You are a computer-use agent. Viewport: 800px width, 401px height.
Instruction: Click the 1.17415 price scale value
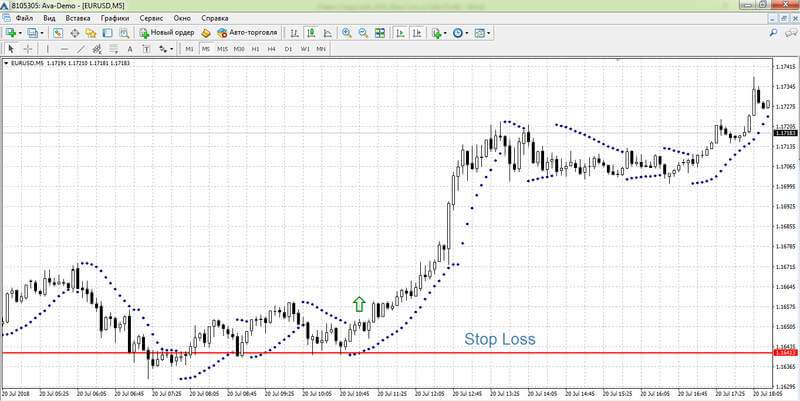point(786,67)
